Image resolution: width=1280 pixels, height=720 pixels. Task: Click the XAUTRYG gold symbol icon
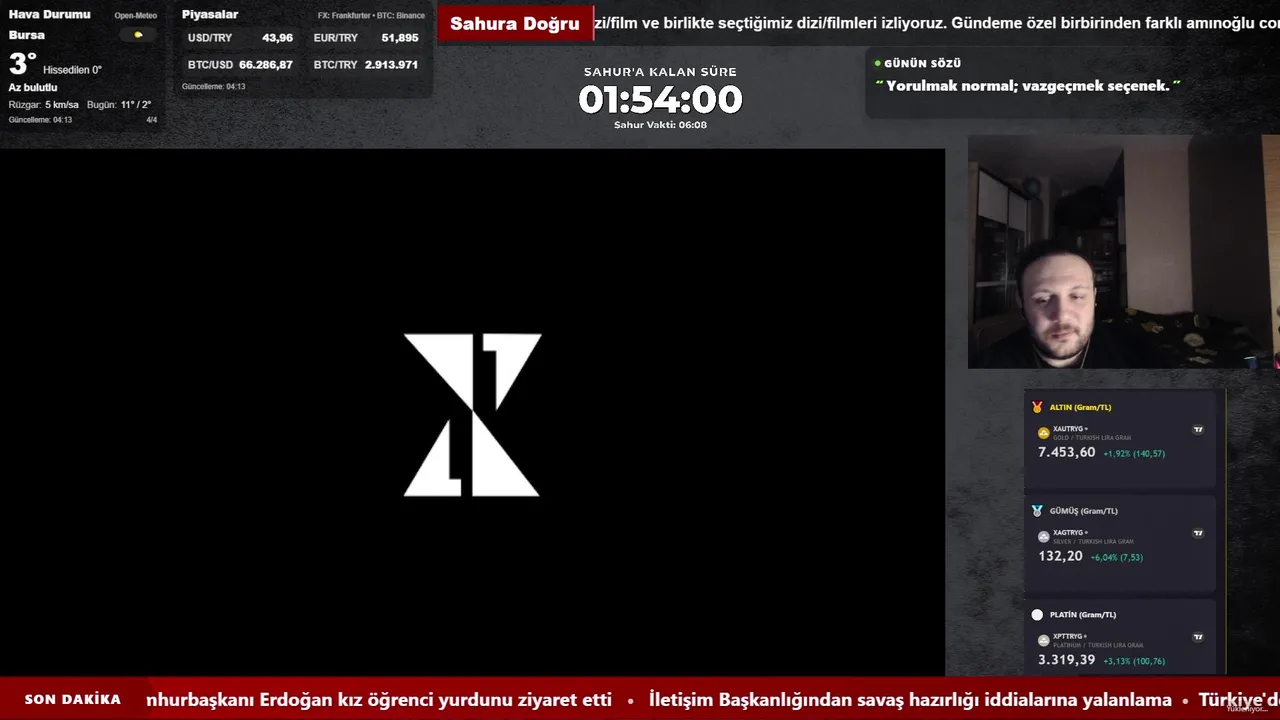point(1044,433)
